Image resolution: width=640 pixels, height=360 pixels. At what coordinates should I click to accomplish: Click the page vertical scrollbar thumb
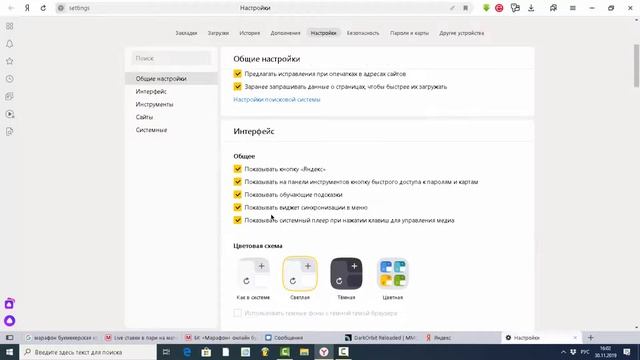[636, 65]
